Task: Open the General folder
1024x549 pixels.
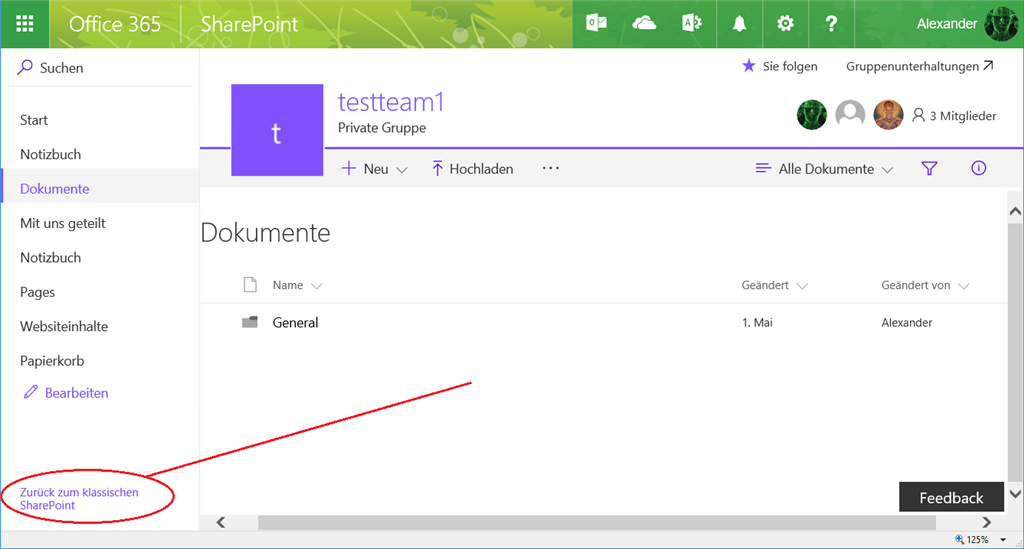Action: click(295, 322)
